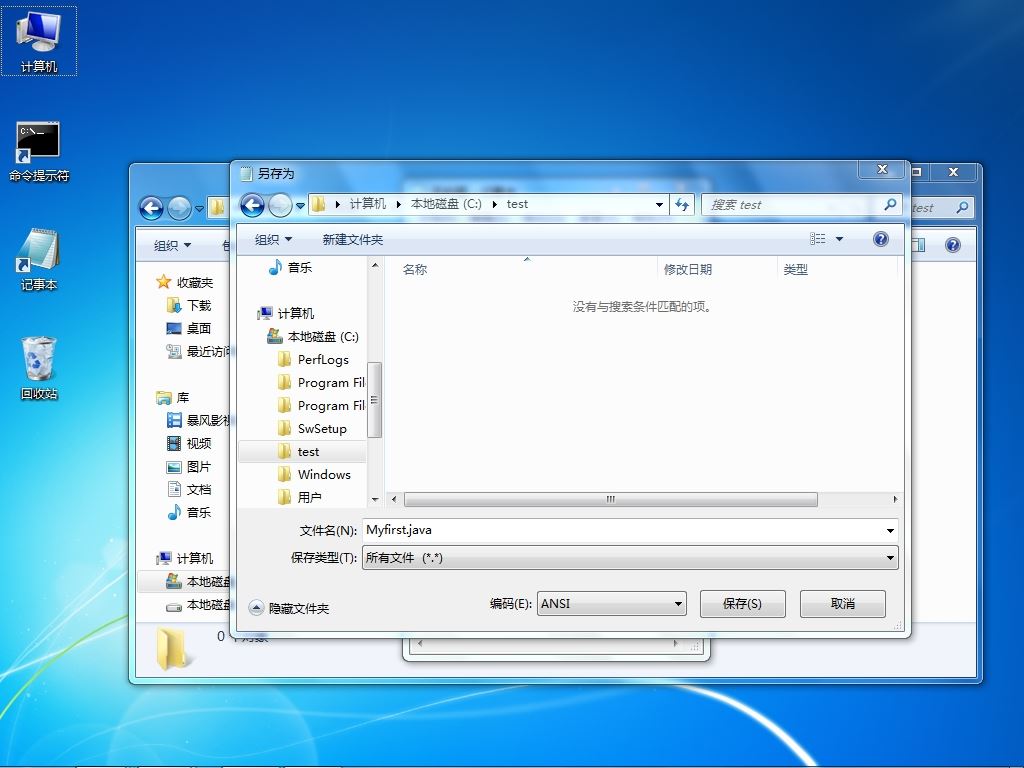Click the back arrow in 另存为 dialog

click(253, 205)
